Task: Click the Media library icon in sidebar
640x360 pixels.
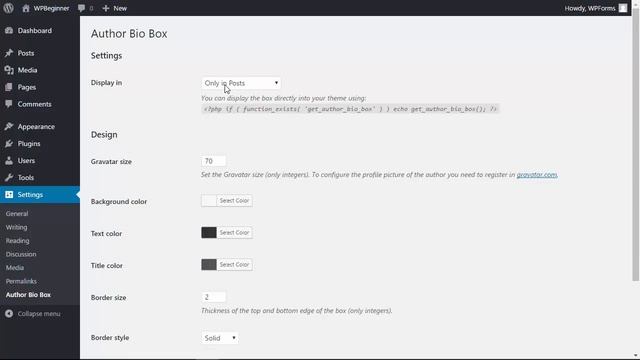Action: [9, 70]
